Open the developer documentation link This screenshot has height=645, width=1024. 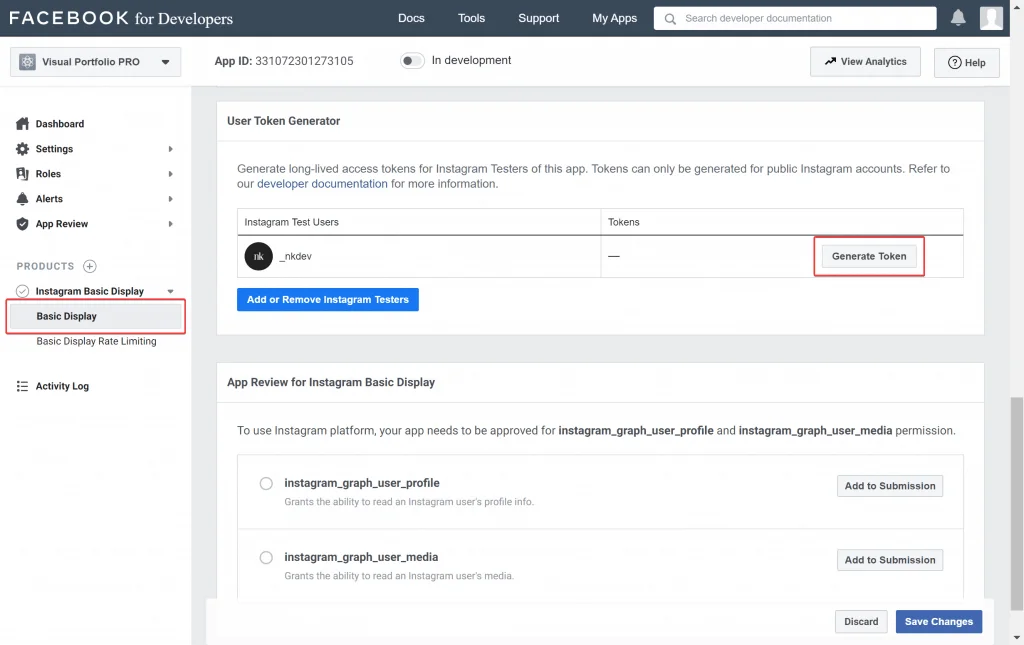(322, 184)
